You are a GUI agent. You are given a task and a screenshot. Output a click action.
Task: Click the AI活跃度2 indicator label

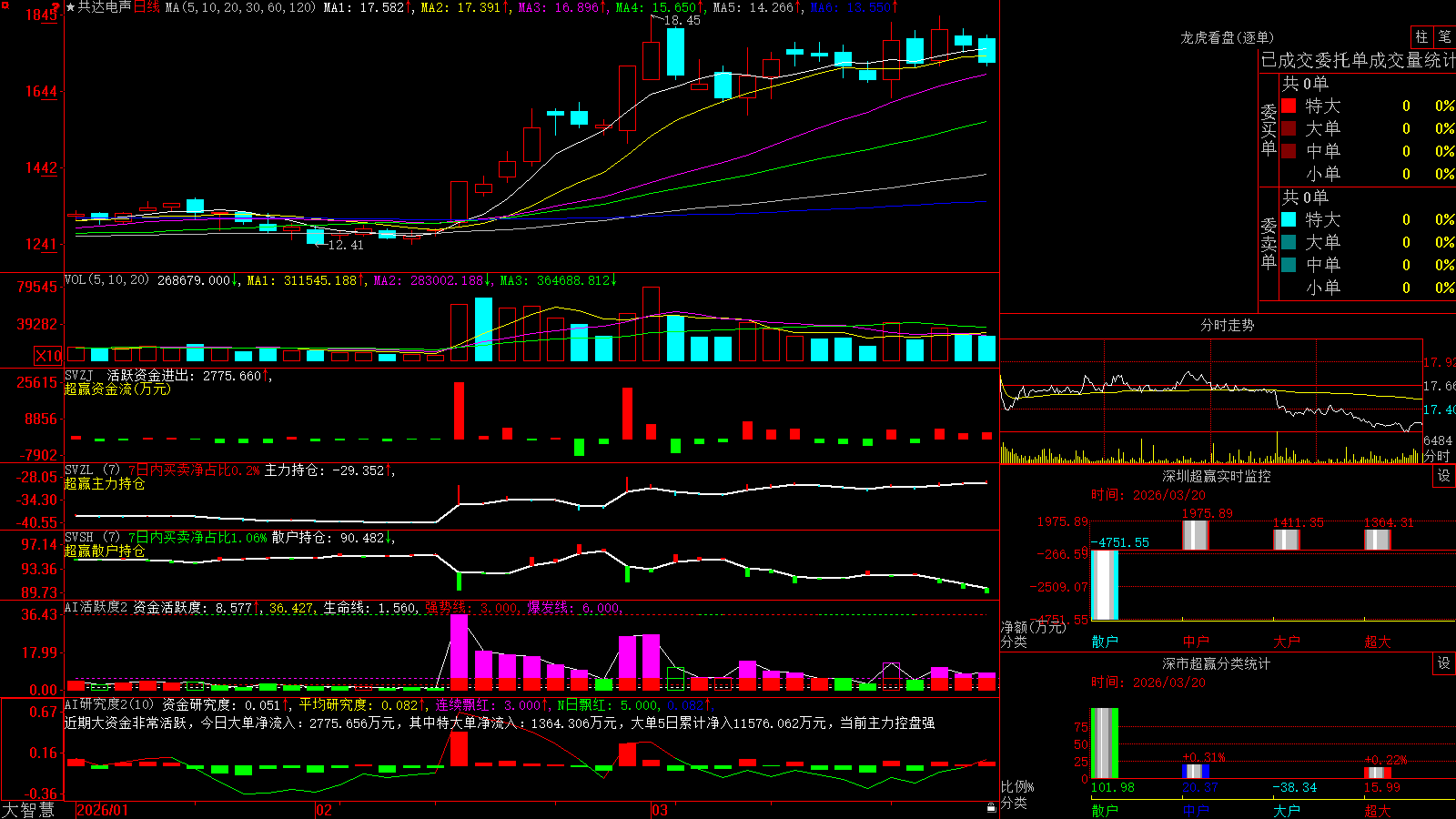(x=96, y=607)
